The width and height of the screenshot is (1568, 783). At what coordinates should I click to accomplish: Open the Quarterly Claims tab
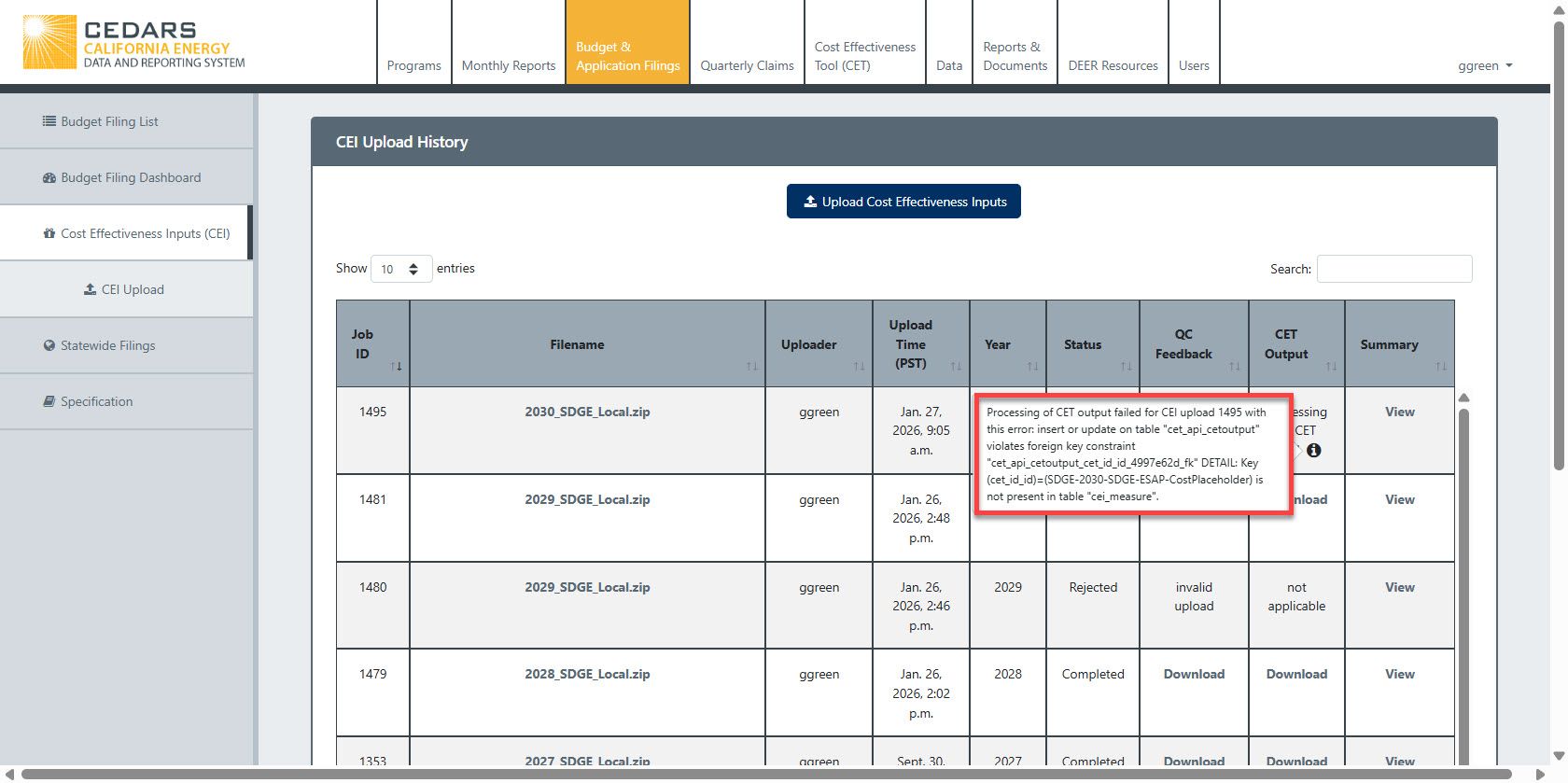tap(747, 65)
